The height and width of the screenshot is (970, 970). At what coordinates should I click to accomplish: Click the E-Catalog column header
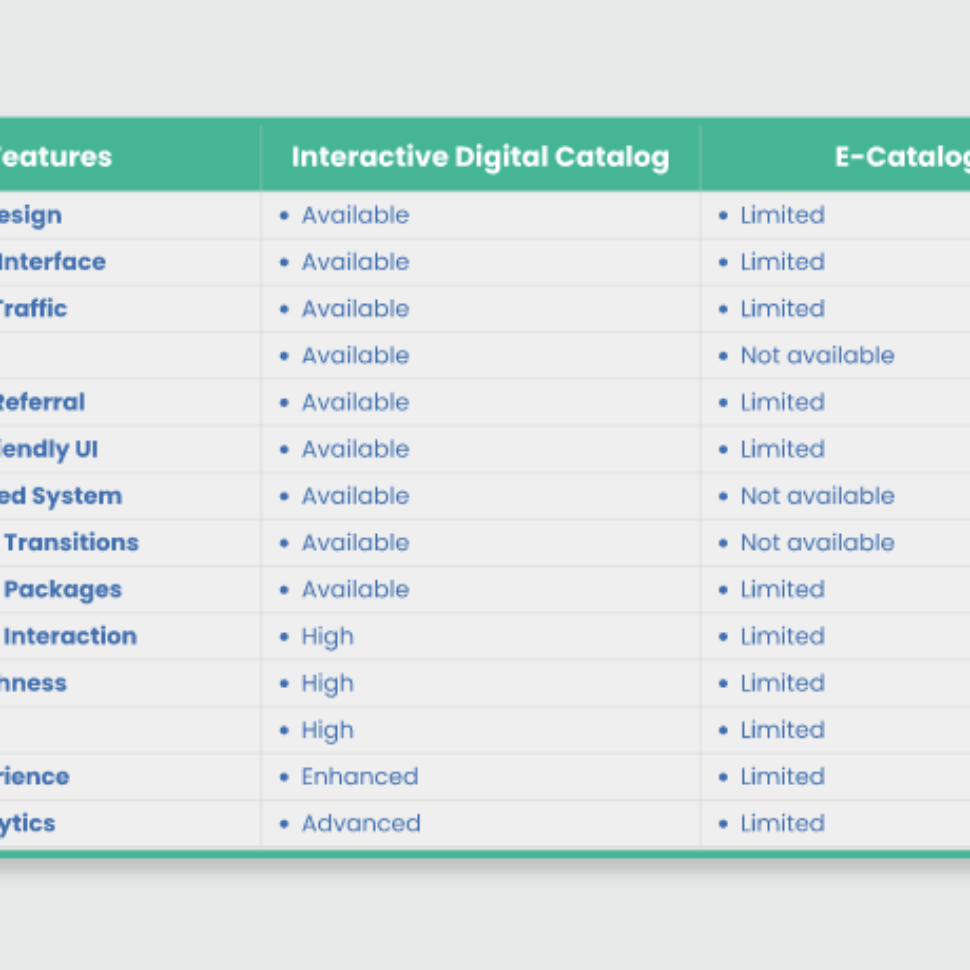pyautogui.click(x=902, y=157)
